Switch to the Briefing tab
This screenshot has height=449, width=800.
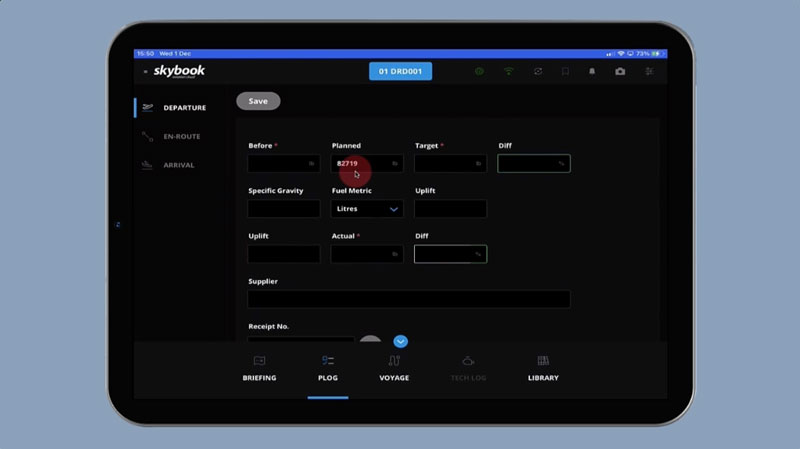point(259,368)
